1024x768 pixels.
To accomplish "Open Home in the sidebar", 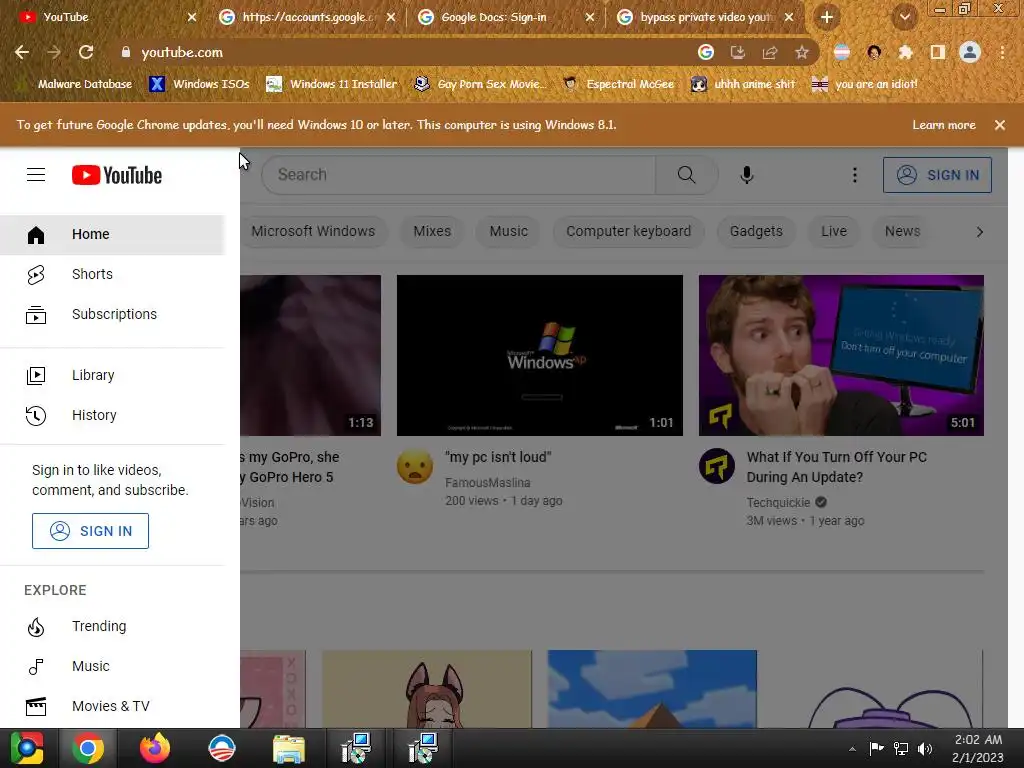I will [112, 234].
